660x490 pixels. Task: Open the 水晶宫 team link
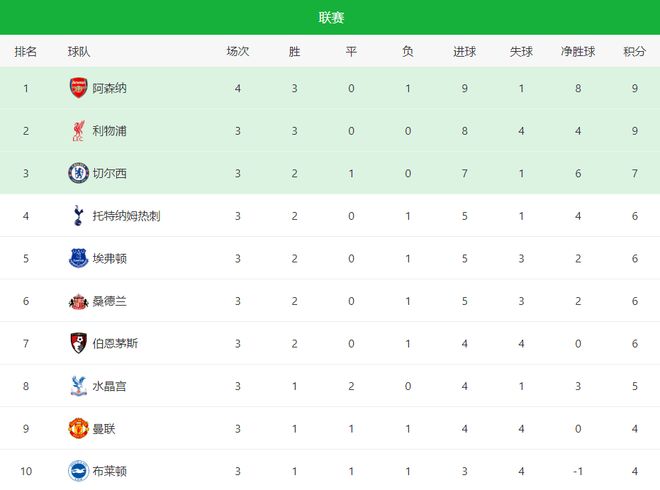tap(109, 386)
